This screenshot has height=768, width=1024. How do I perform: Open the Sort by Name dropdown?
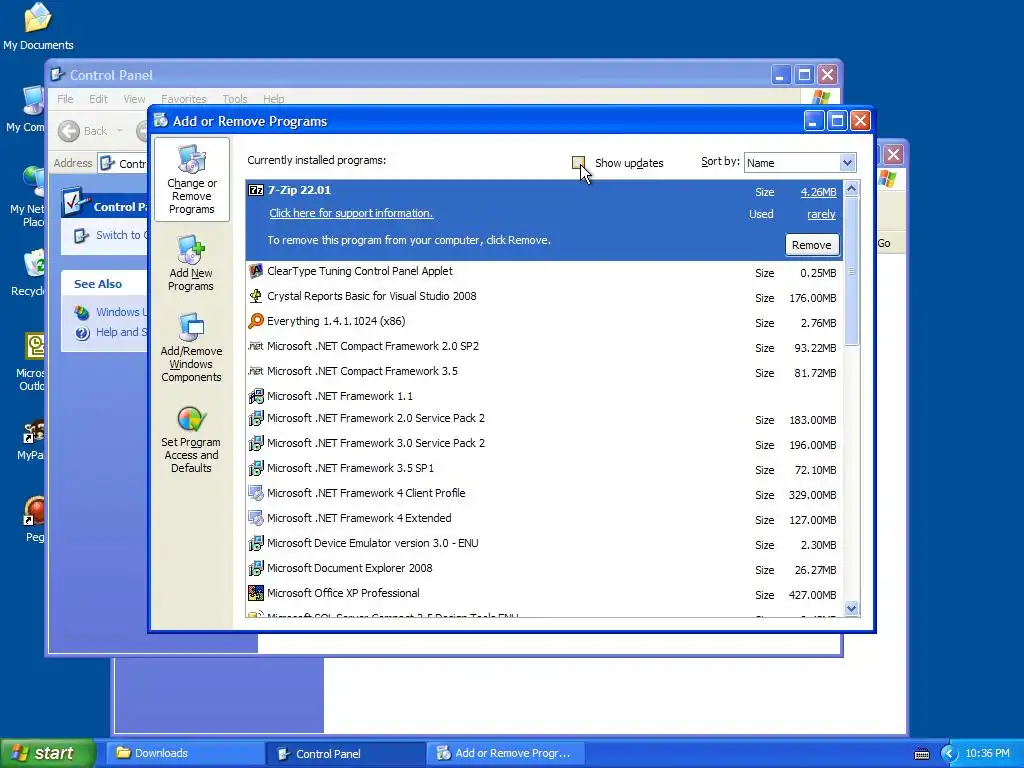800,163
